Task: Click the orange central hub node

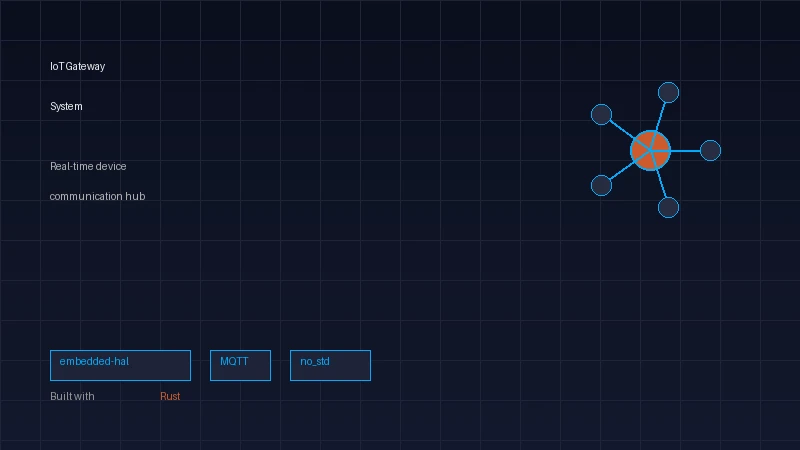Action: [x=650, y=151]
